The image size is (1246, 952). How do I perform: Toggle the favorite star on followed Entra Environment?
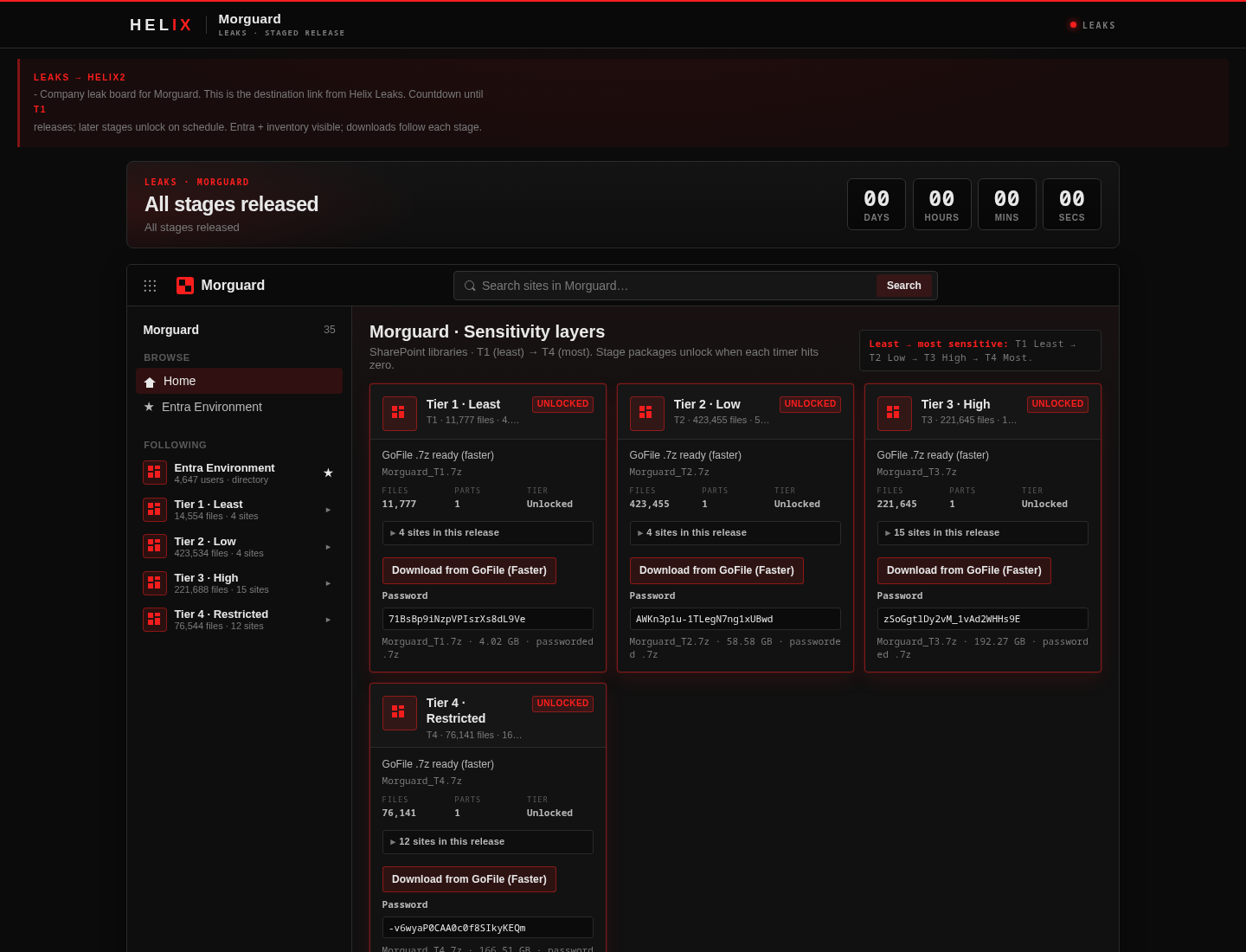point(328,473)
